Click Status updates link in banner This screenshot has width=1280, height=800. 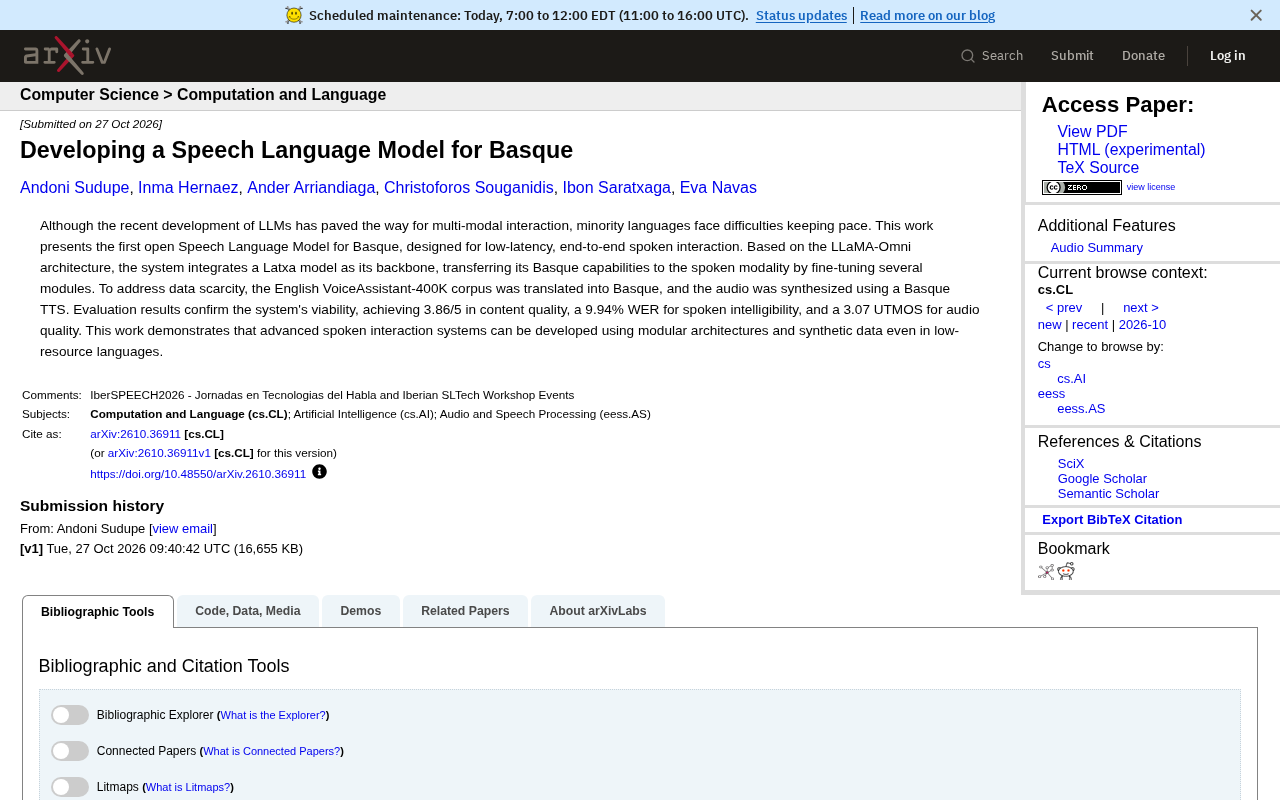tap(801, 15)
